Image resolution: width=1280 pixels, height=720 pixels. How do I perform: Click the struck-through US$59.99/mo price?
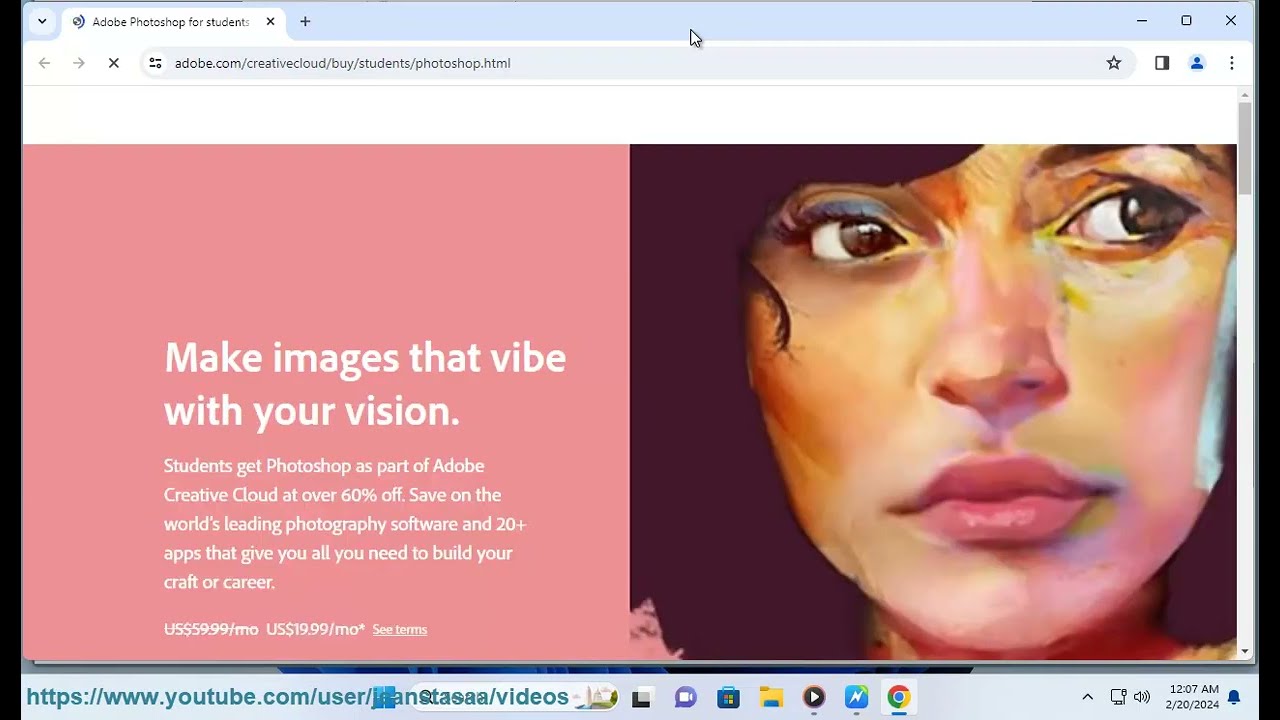coord(211,629)
